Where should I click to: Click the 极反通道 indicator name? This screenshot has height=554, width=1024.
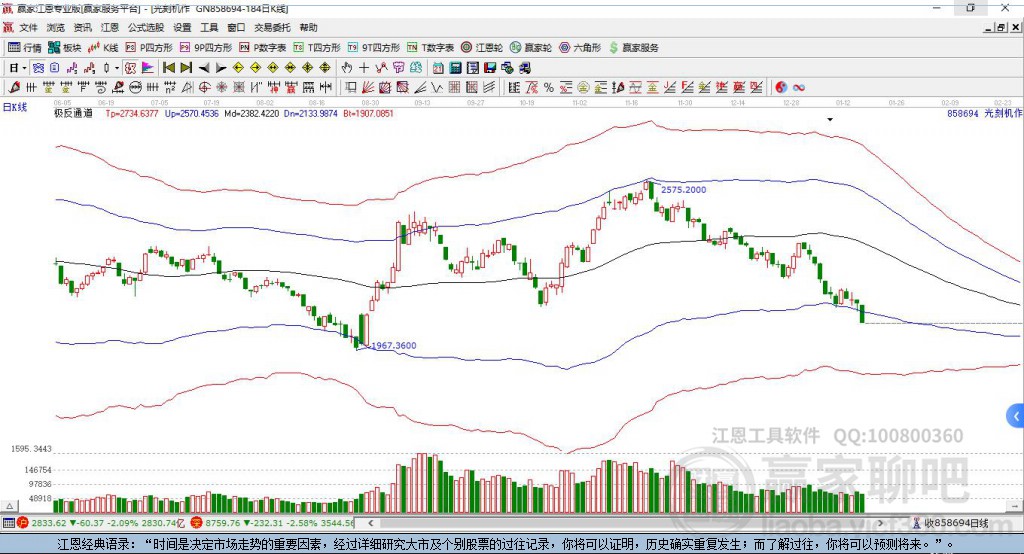(73, 114)
